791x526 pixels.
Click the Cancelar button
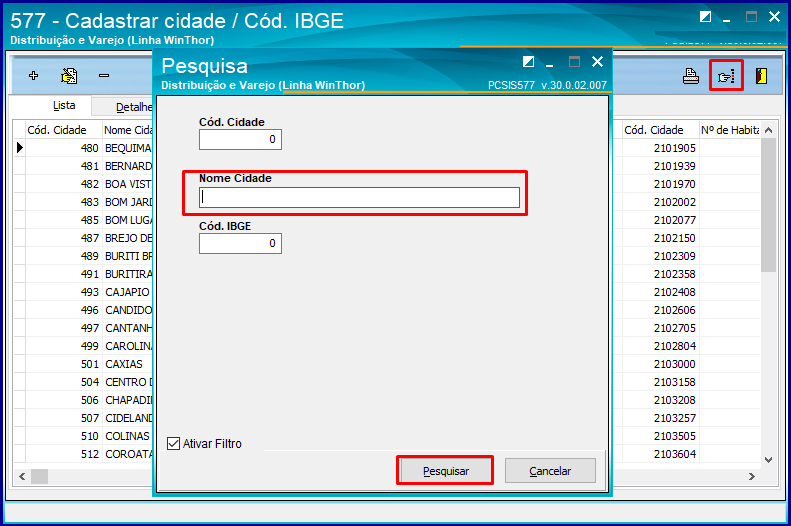click(550, 471)
